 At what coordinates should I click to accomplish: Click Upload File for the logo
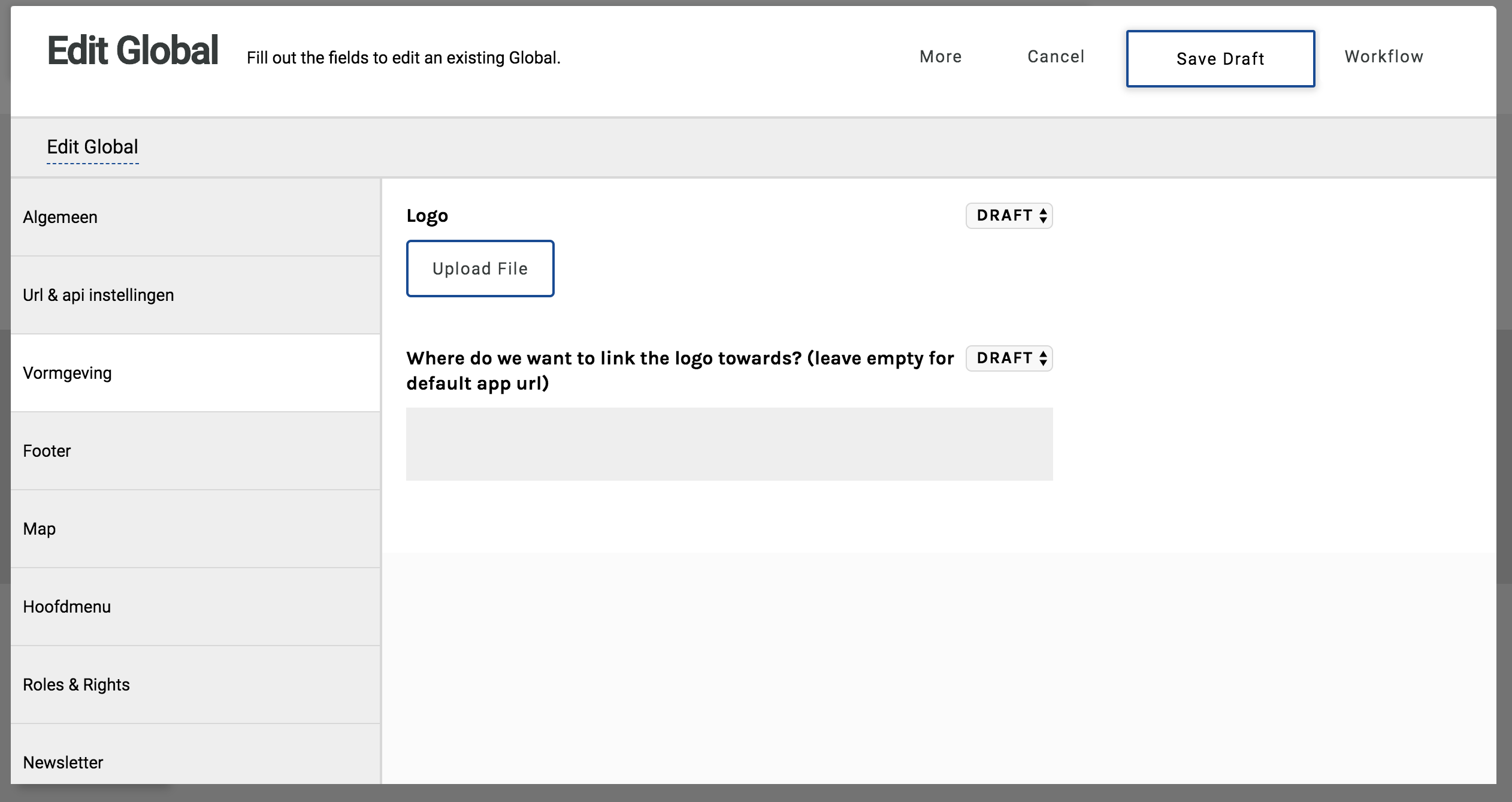[480, 269]
